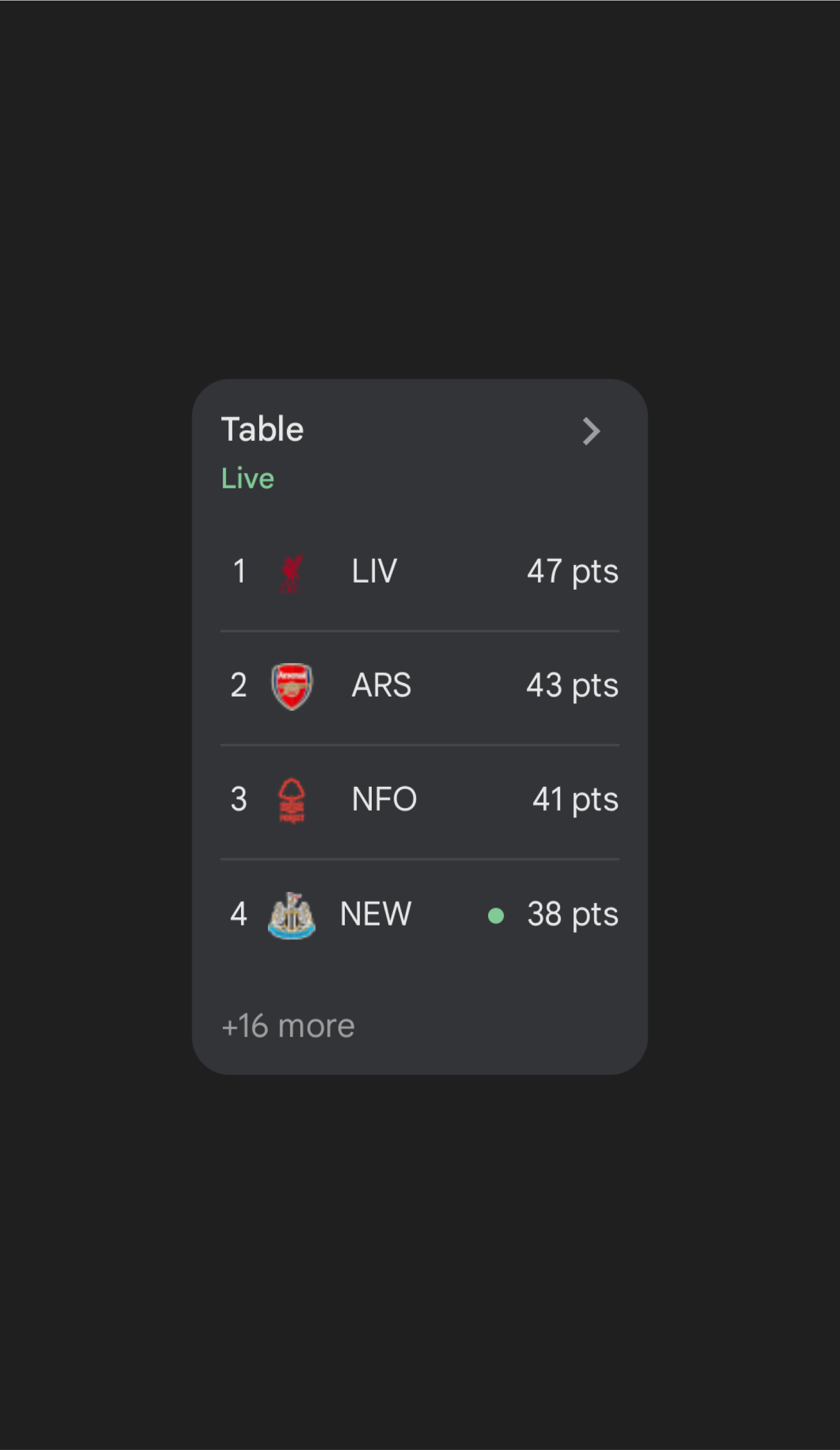840x1450 pixels.
Task: Click rank number 1 in the table
Action: coord(239,572)
